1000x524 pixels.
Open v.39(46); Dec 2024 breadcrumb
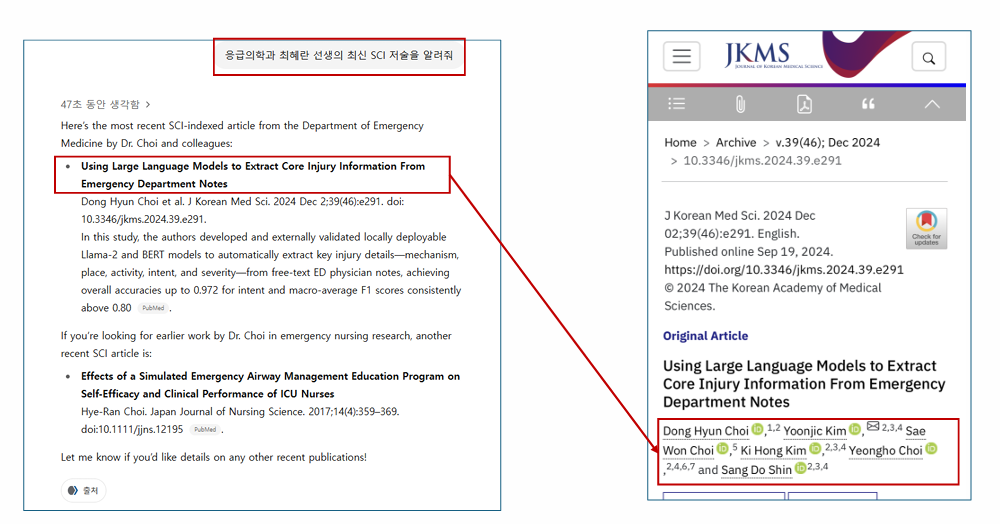827,142
